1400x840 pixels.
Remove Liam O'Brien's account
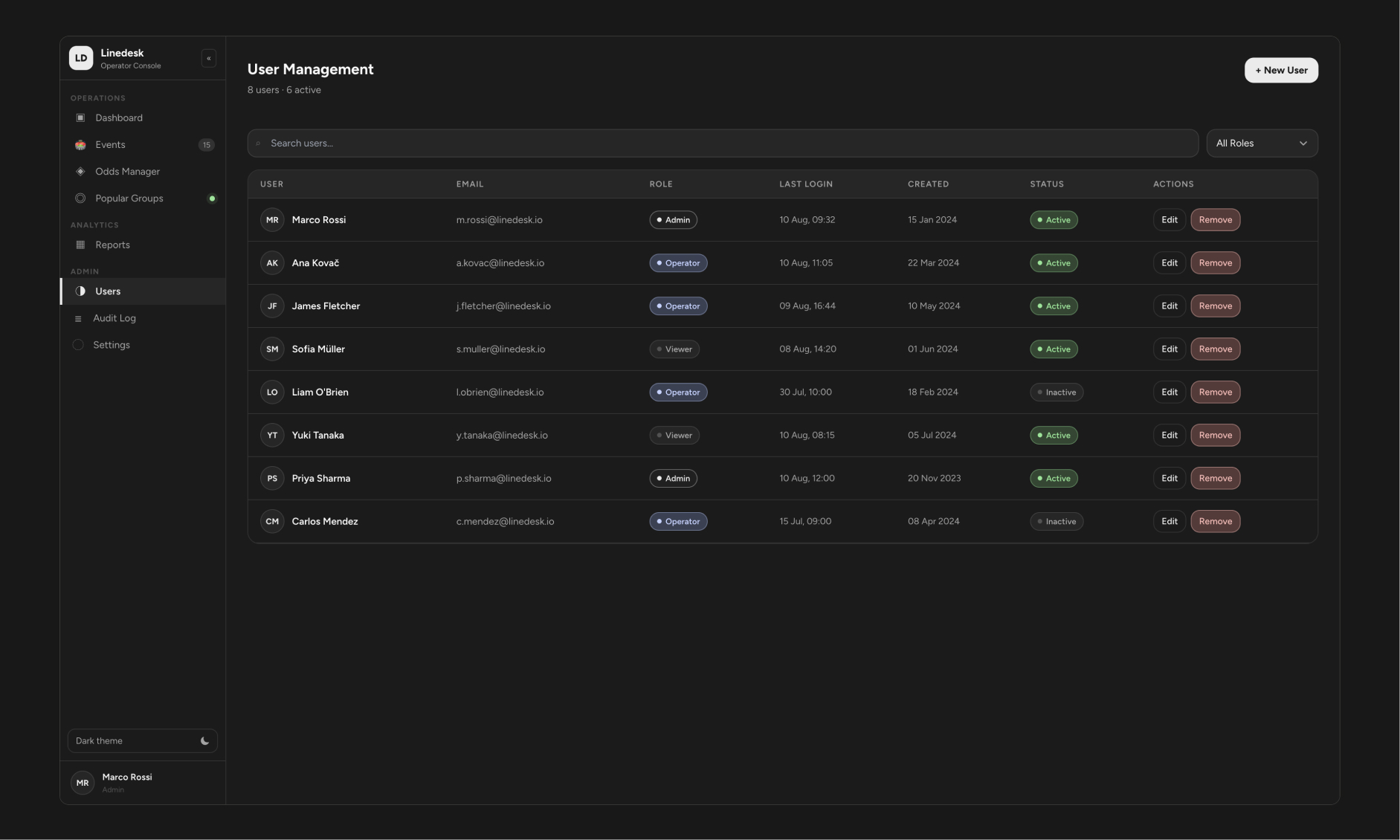coord(1216,392)
